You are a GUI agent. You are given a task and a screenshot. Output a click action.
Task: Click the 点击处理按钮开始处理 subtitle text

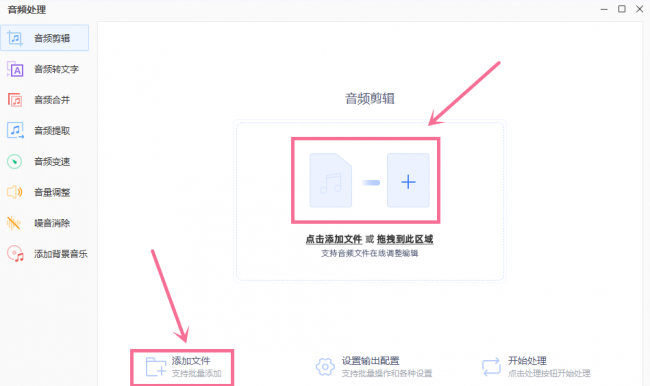549,374
